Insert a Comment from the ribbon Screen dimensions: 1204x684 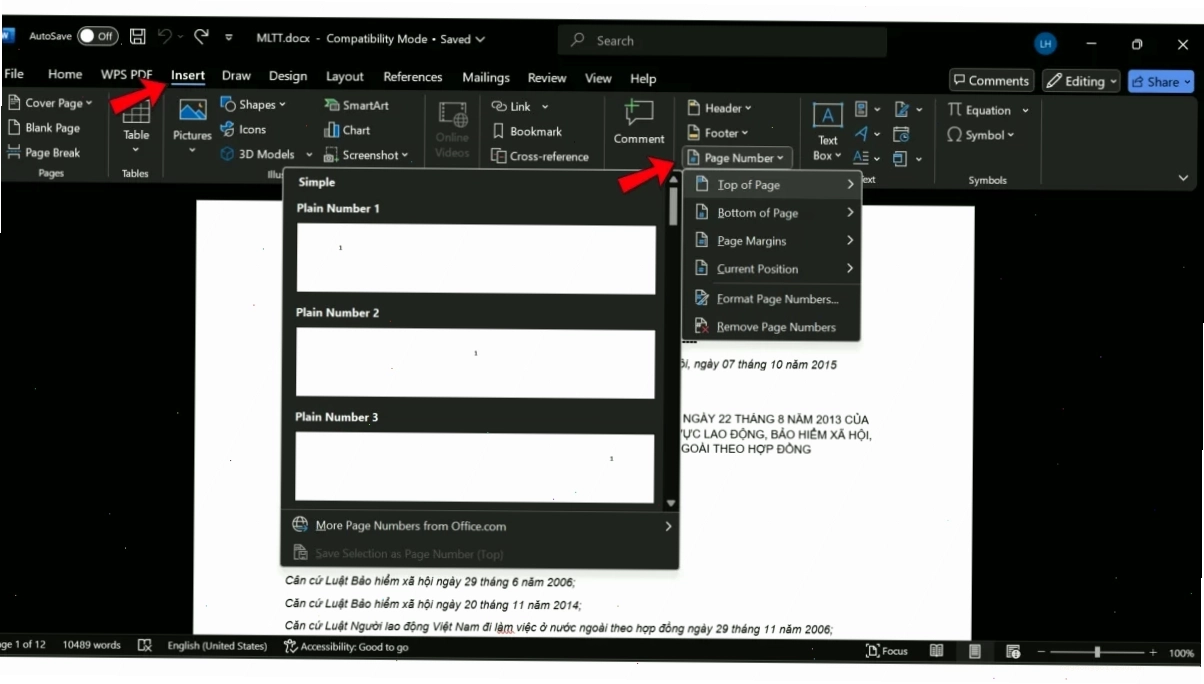pyautogui.click(x=639, y=123)
